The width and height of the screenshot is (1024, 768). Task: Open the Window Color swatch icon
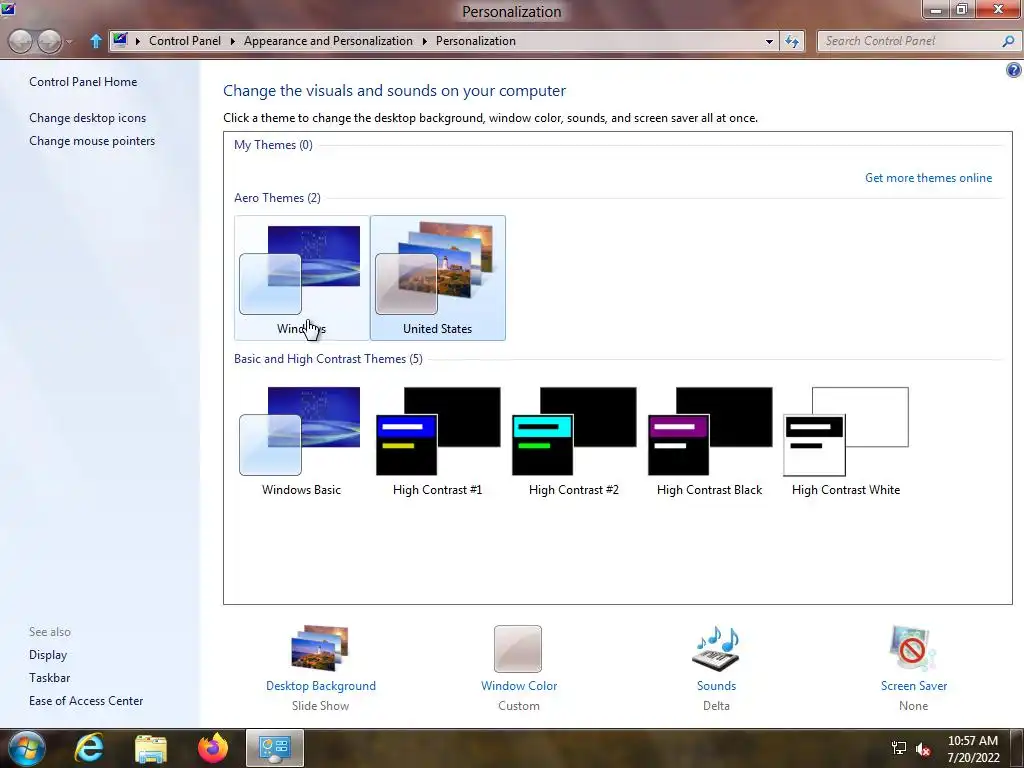pos(518,648)
